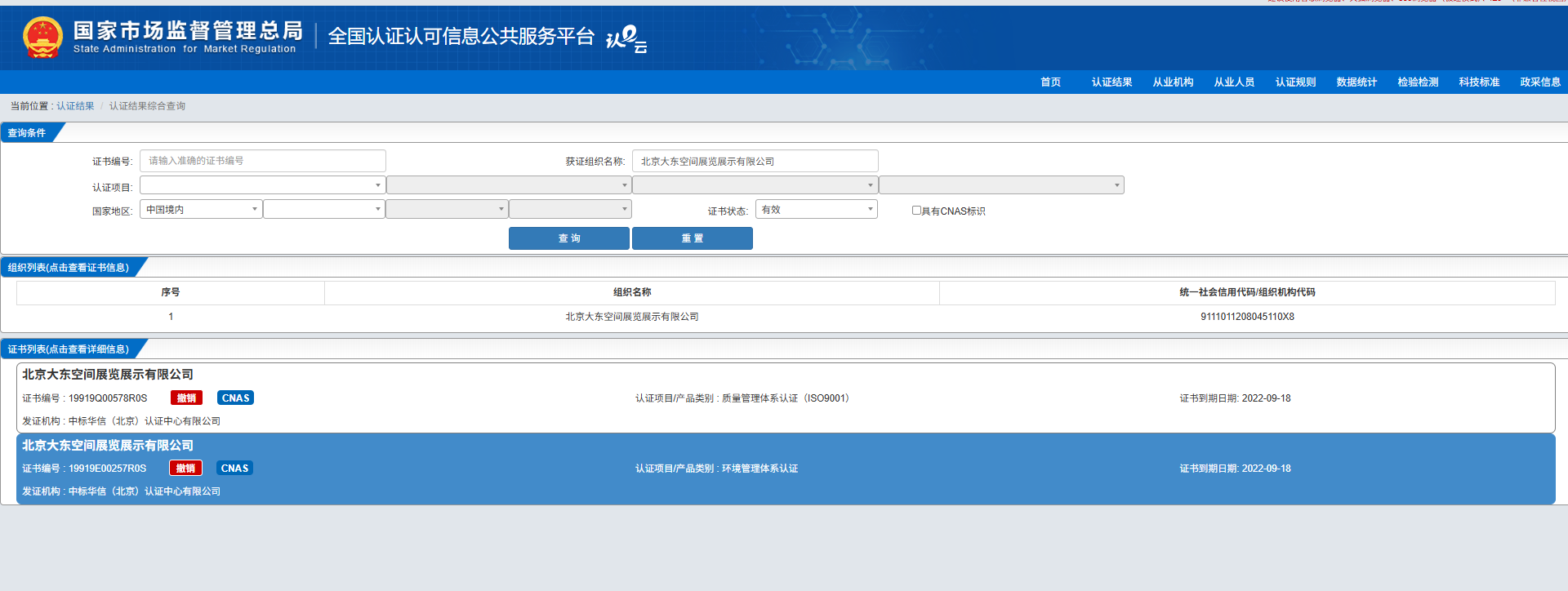Click the 序号 column header
Screen dimensions: 1568x591
pos(171,292)
